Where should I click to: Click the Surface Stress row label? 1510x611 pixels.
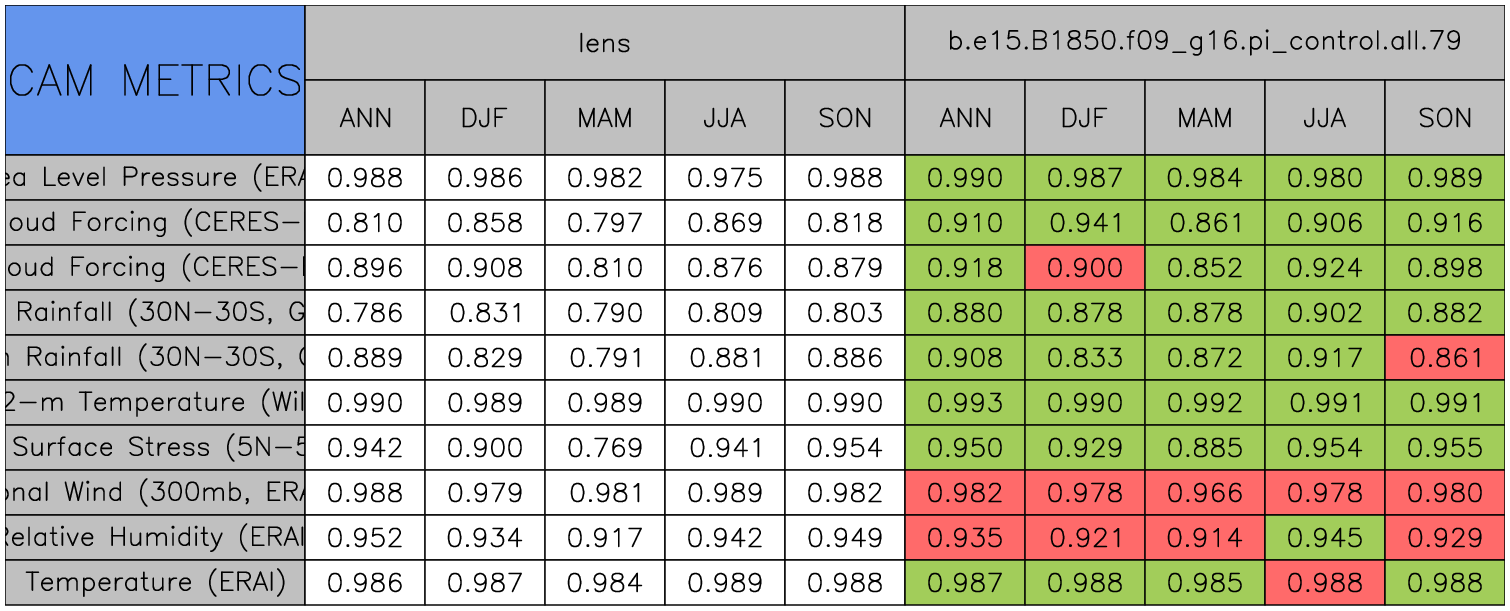click(155, 448)
